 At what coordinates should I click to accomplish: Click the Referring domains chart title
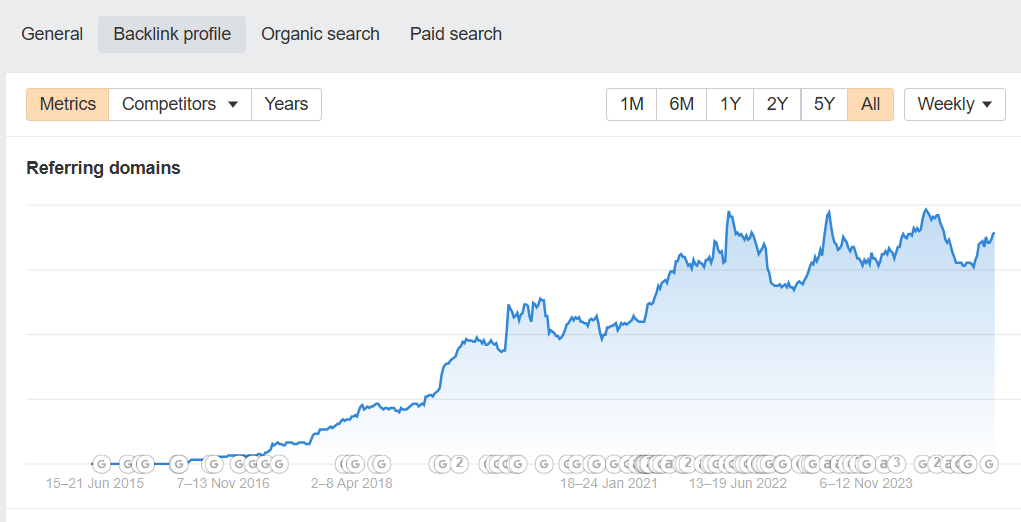(x=103, y=168)
